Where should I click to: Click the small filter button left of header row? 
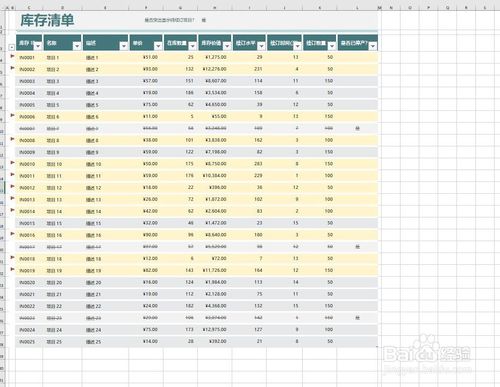[x=11, y=47]
